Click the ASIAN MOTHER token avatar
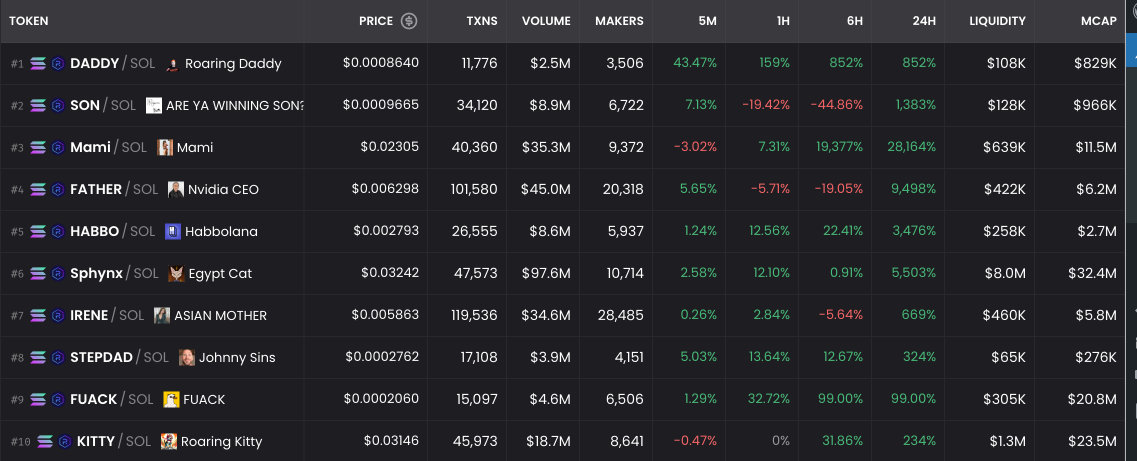 (162, 316)
